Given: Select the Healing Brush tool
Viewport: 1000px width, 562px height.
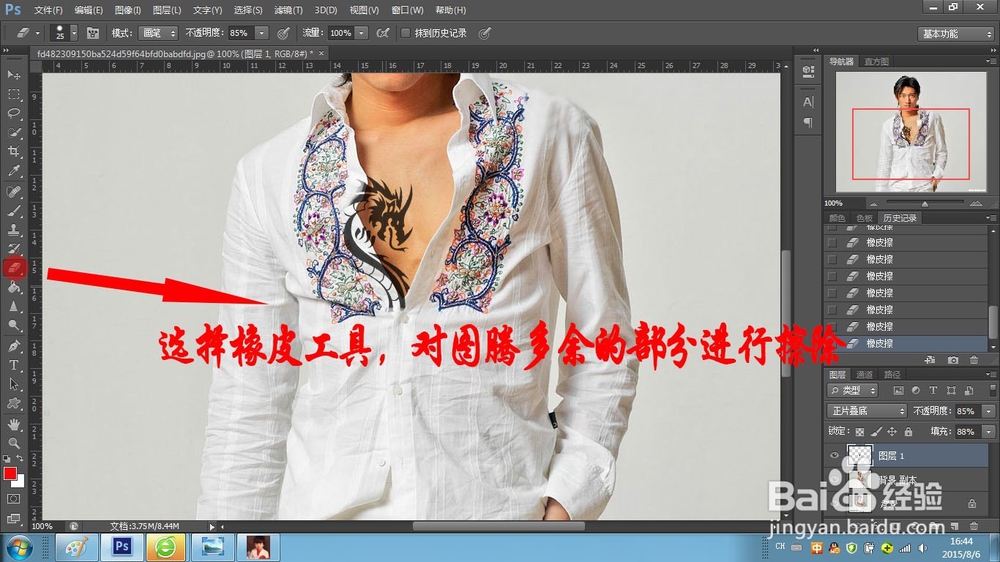Looking at the screenshot, I should (13, 191).
